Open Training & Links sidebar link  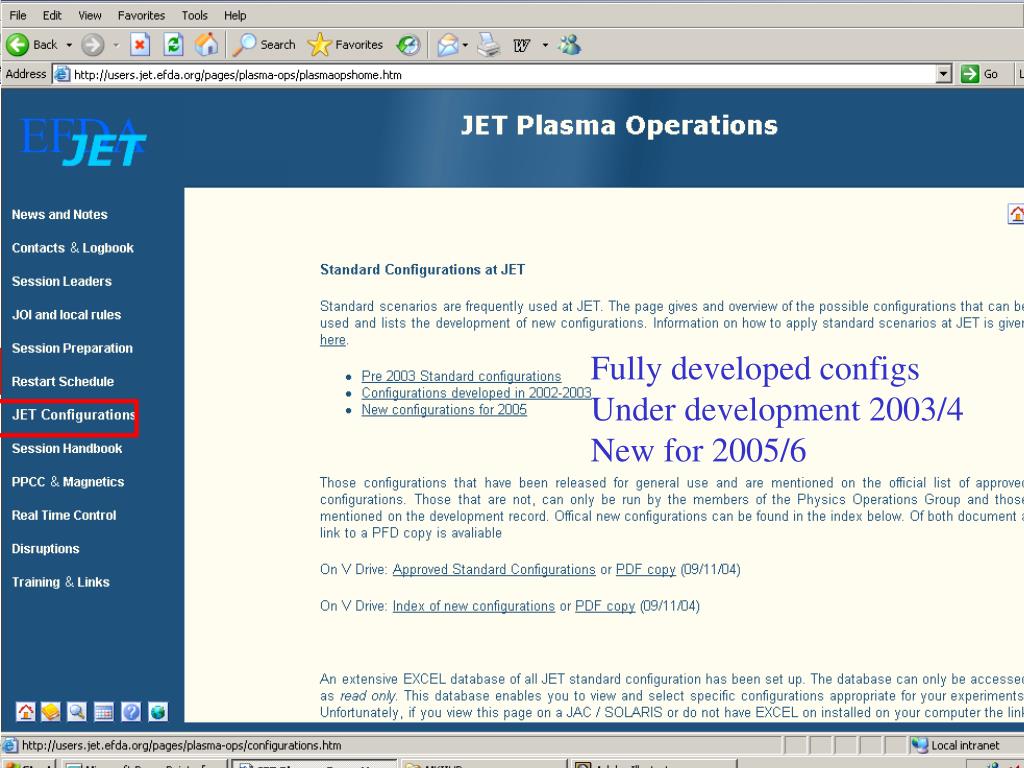(60, 582)
